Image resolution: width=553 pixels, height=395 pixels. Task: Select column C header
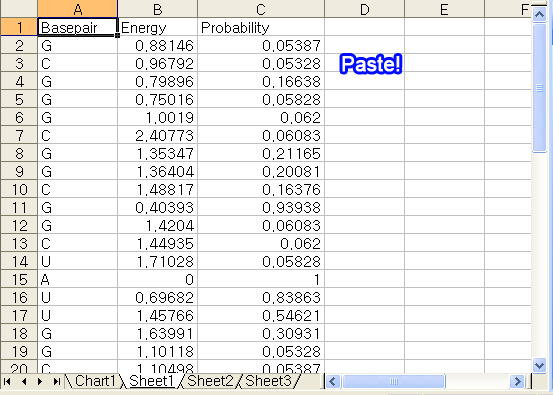pyautogui.click(x=261, y=9)
